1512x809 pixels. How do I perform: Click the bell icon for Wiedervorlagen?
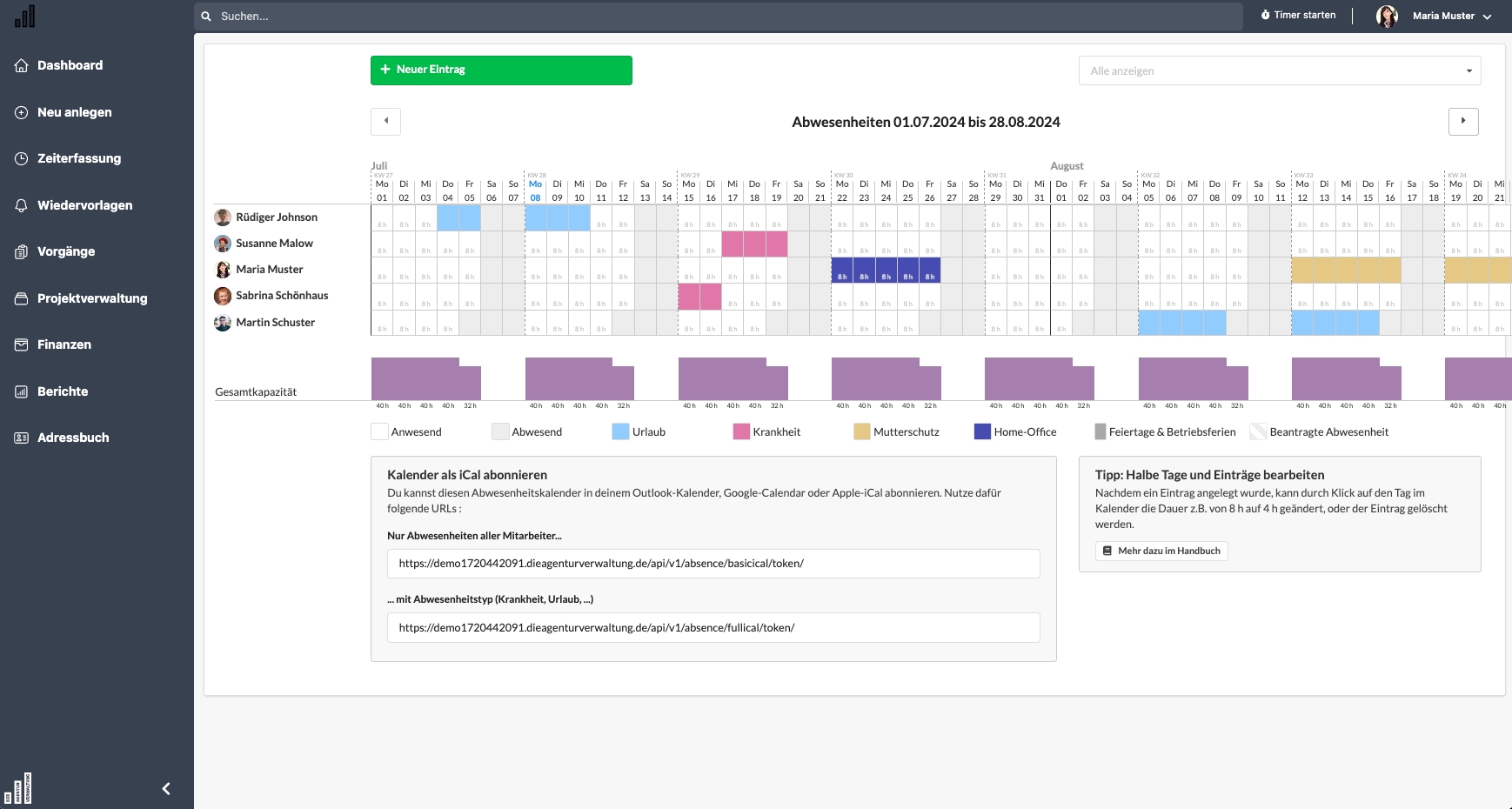click(x=22, y=205)
